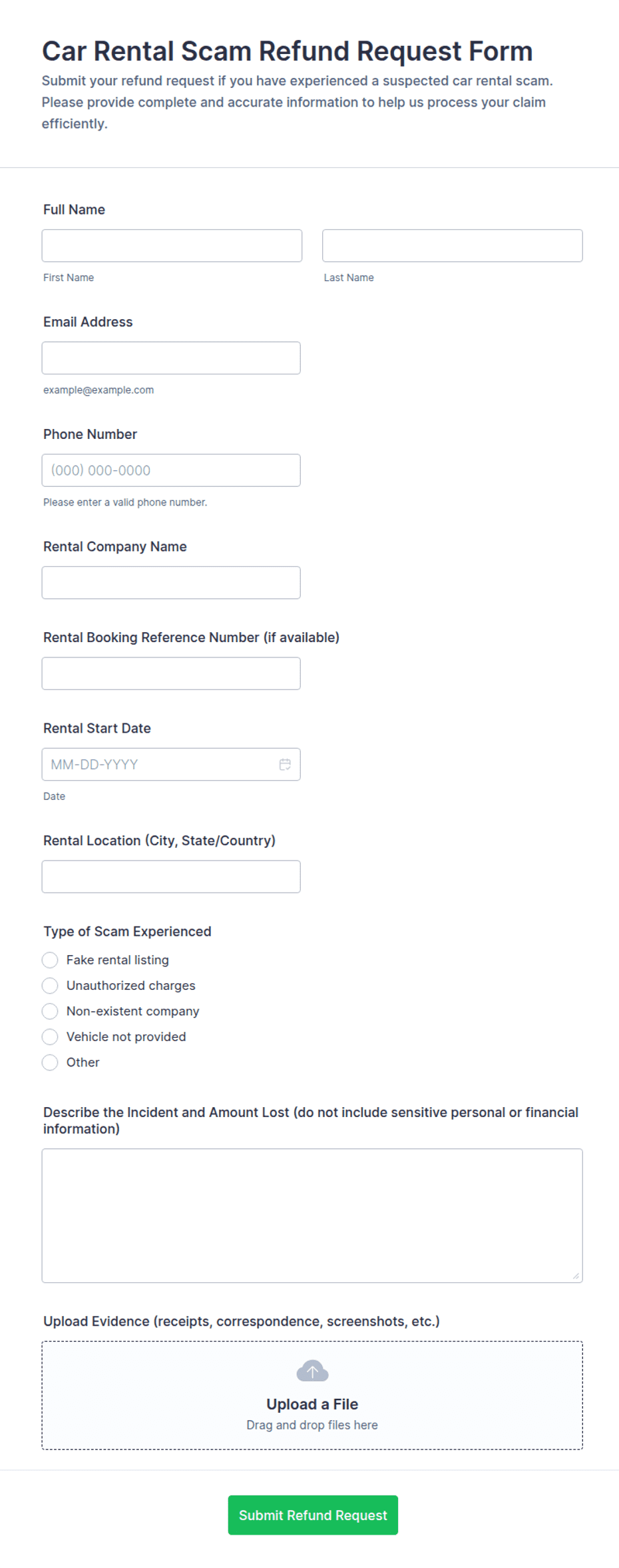Click the Drag and drop files here text

tap(312, 1425)
